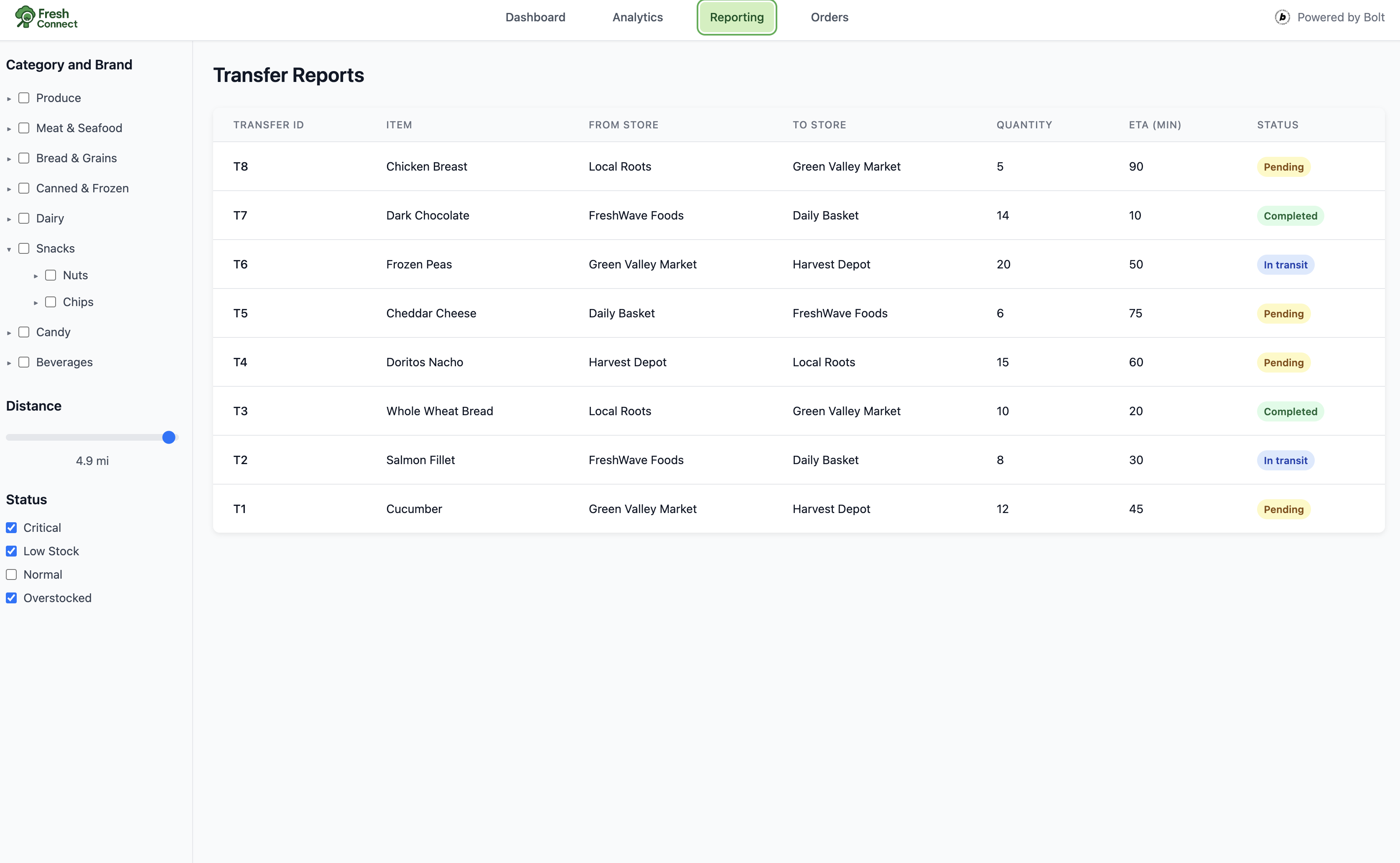Click the Completed badge for Whole Wheat Bread
1400x863 pixels.
(x=1290, y=411)
